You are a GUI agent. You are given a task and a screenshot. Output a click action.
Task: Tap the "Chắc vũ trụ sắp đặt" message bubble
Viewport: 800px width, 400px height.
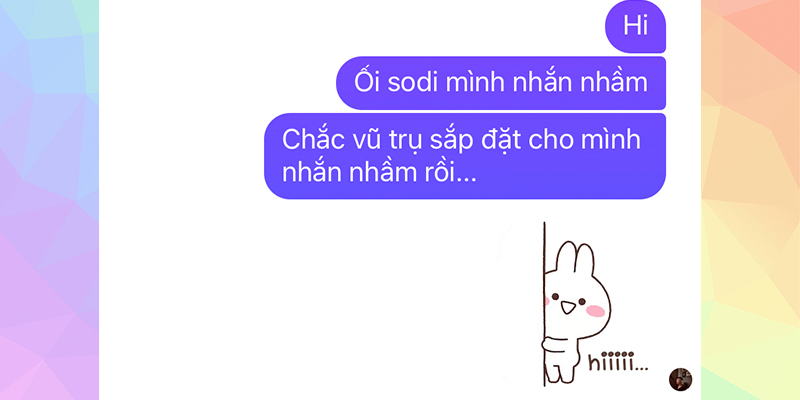[x=465, y=156]
